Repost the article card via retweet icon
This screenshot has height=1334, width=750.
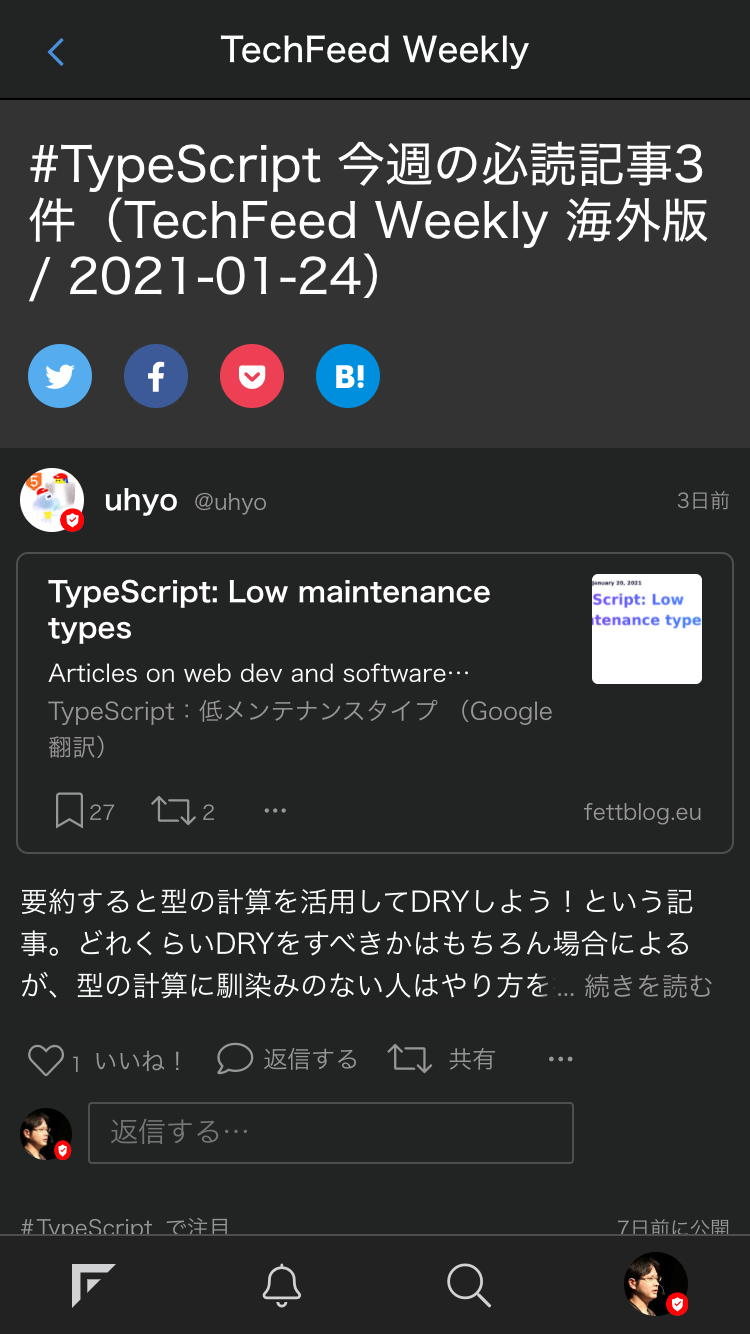(x=174, y=811)
